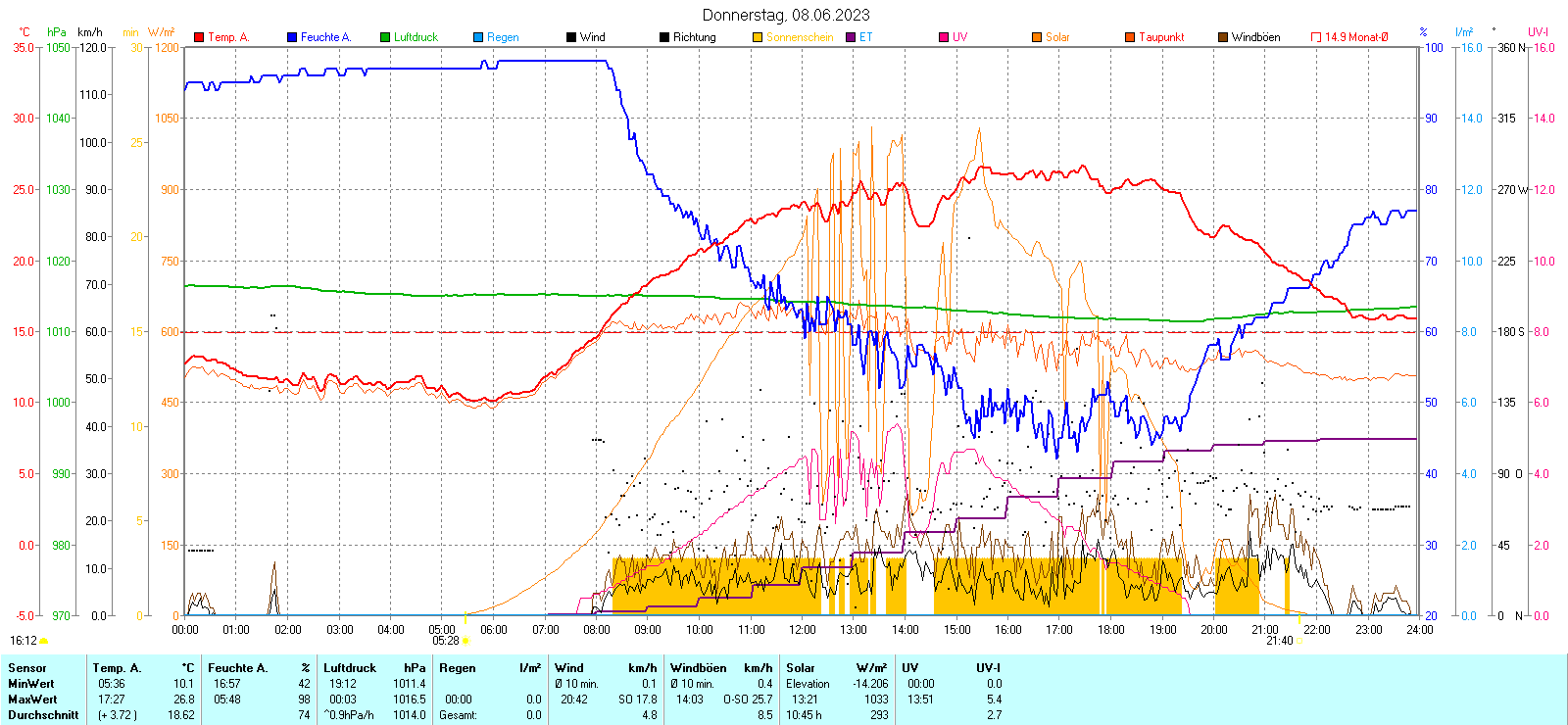Click the sunrise marker at 05:28
The width and height of the screenshot is (1568, 725).
[465, 641]
